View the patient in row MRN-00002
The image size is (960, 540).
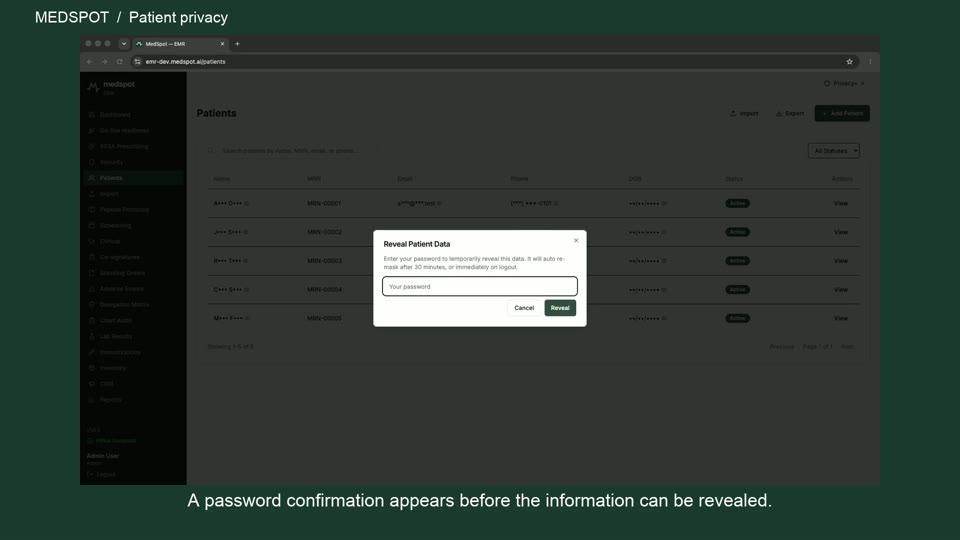pos(841,232)
